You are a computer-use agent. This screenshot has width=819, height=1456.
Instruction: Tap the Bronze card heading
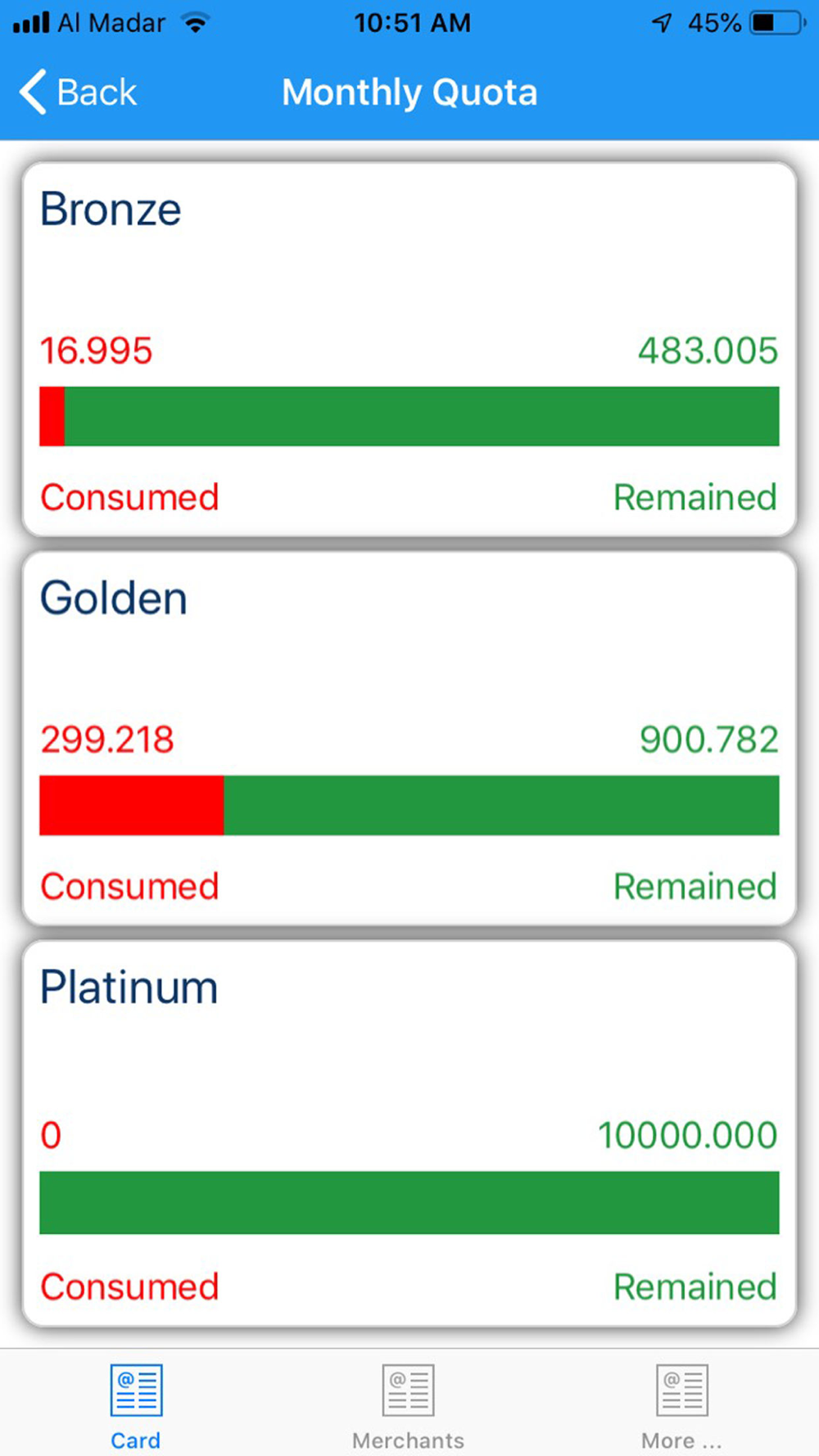point(111,210)
